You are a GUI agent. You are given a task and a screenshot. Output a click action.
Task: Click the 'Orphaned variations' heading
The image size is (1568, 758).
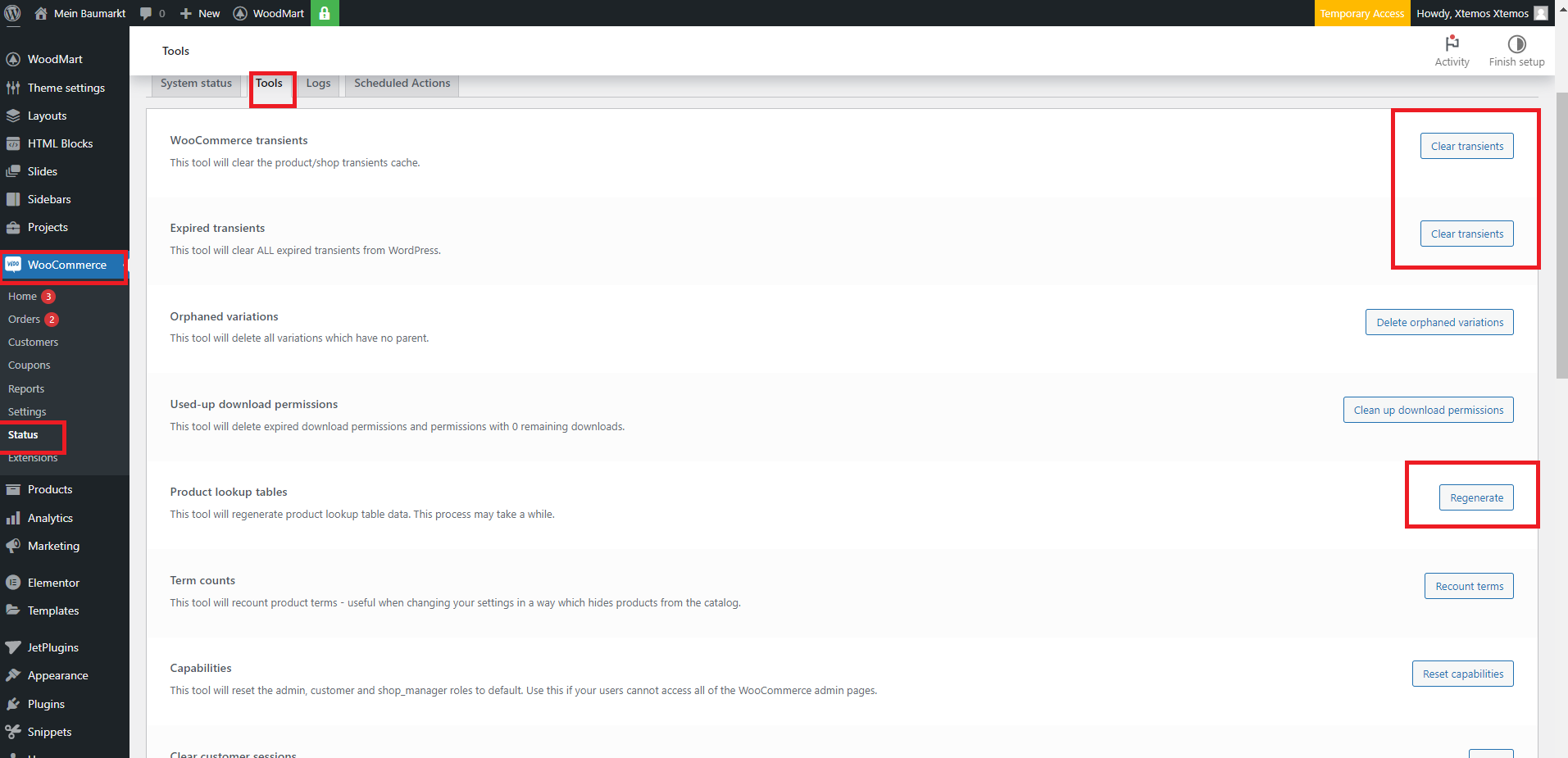click(x=224, y=316)
